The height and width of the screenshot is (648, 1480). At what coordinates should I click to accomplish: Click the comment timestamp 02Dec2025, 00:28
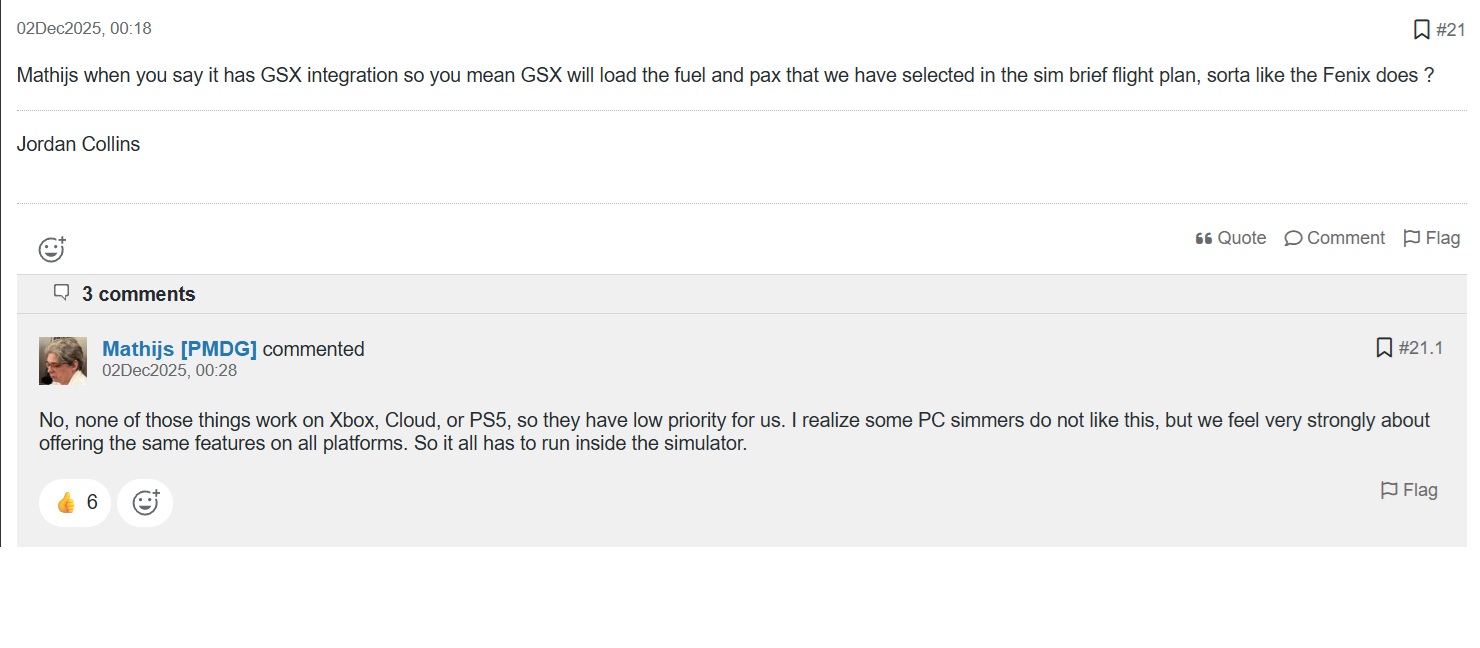click(x=169, y=370)
